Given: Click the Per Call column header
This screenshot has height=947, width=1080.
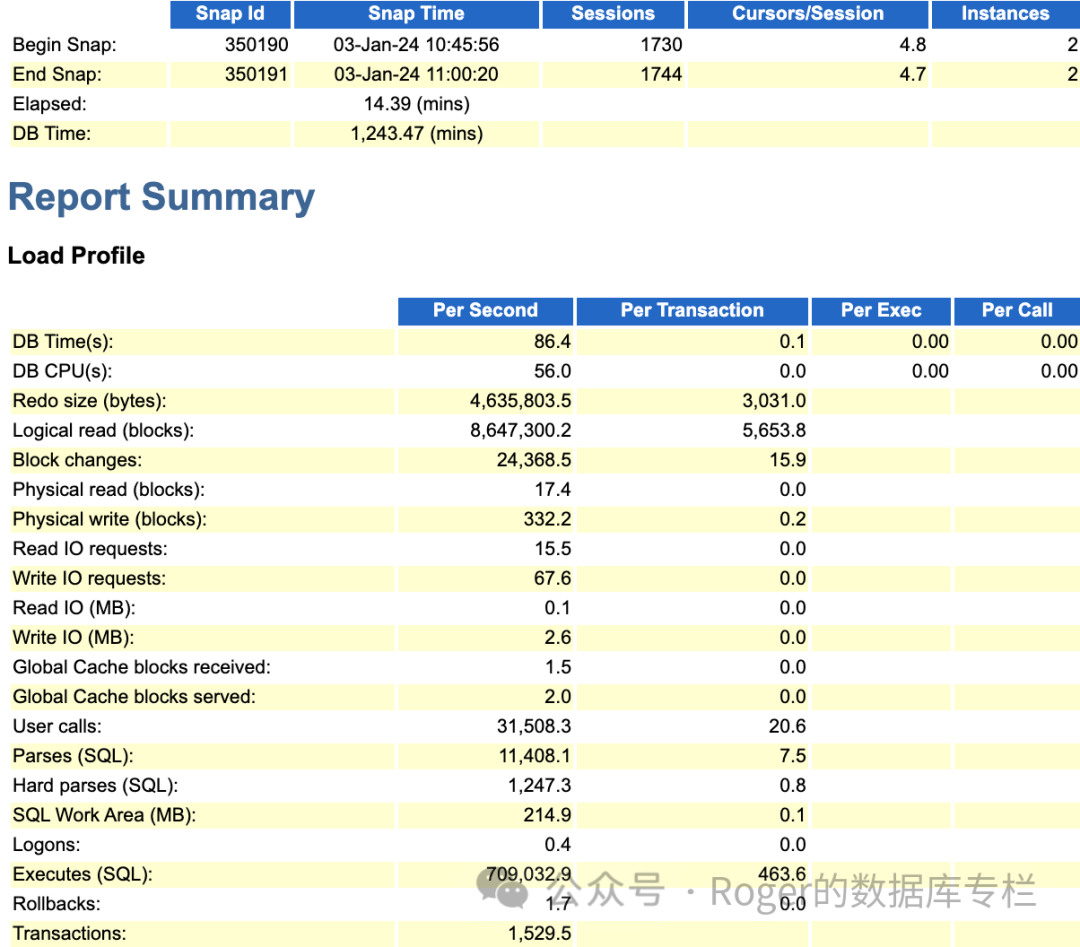Looking at the screenshot, I should coord(1017,311).
